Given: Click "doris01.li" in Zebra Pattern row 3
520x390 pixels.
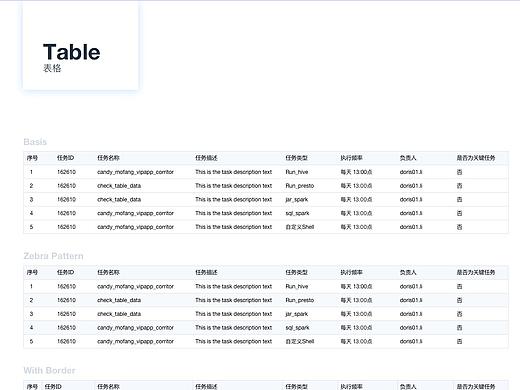Looking at the screenshot, I should [x=411, y=314].
